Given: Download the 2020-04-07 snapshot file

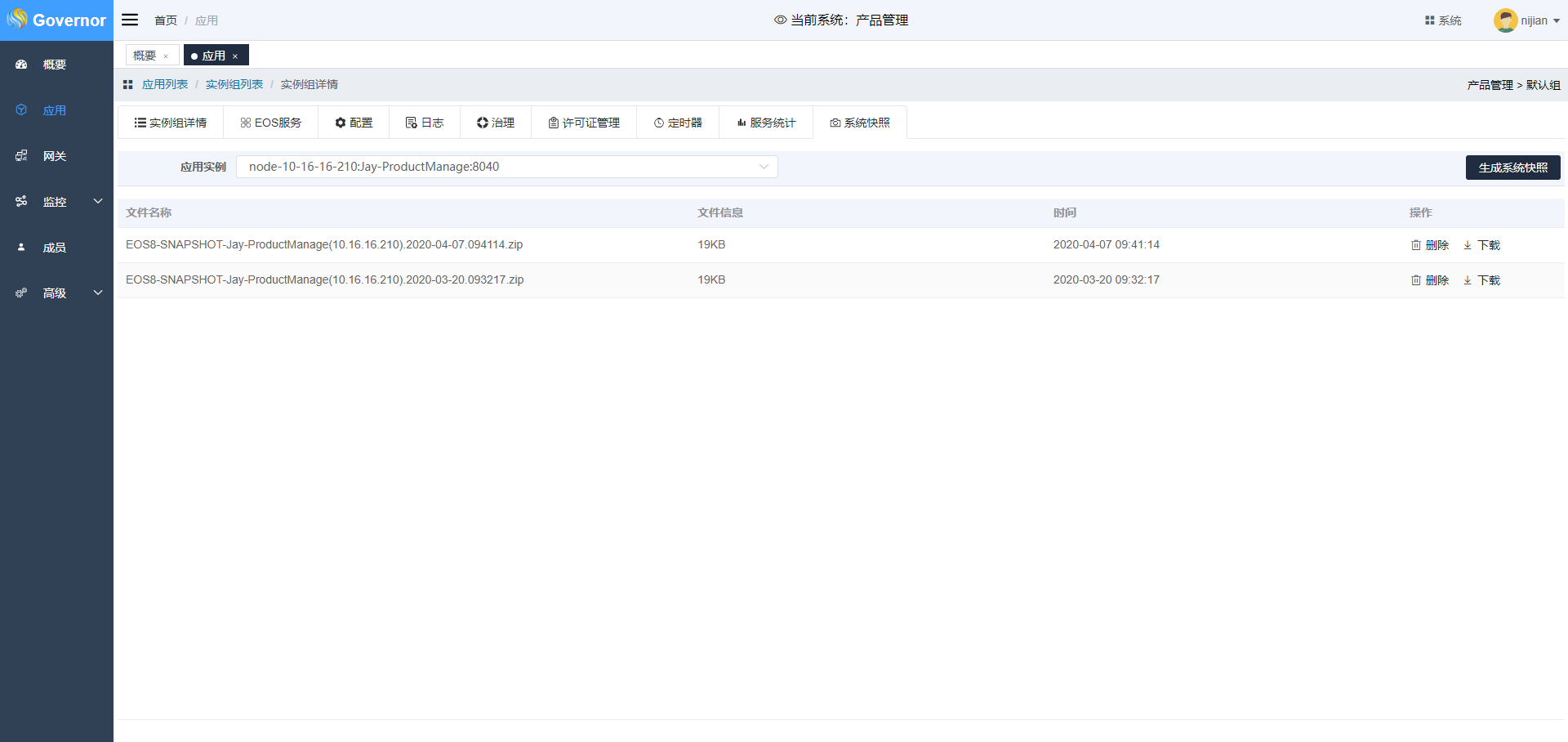Looking at the screenshot, I should coord(1481,245).
